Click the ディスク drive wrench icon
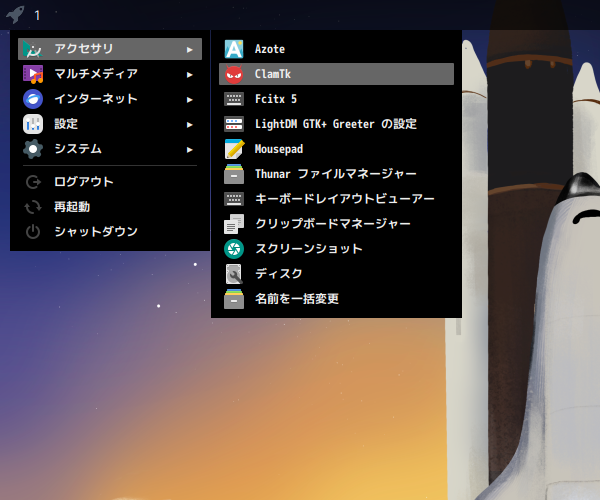 point(234,274)
